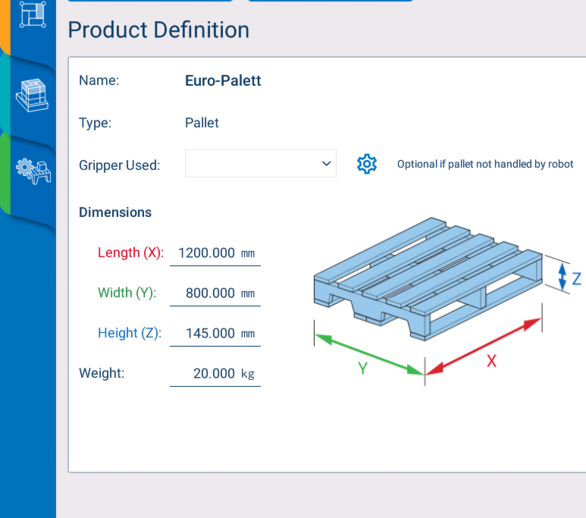Image resolution: width=586 pixels, height=518 pixels.
Task: Click the Pallet type value text
Action: [202, 123]
